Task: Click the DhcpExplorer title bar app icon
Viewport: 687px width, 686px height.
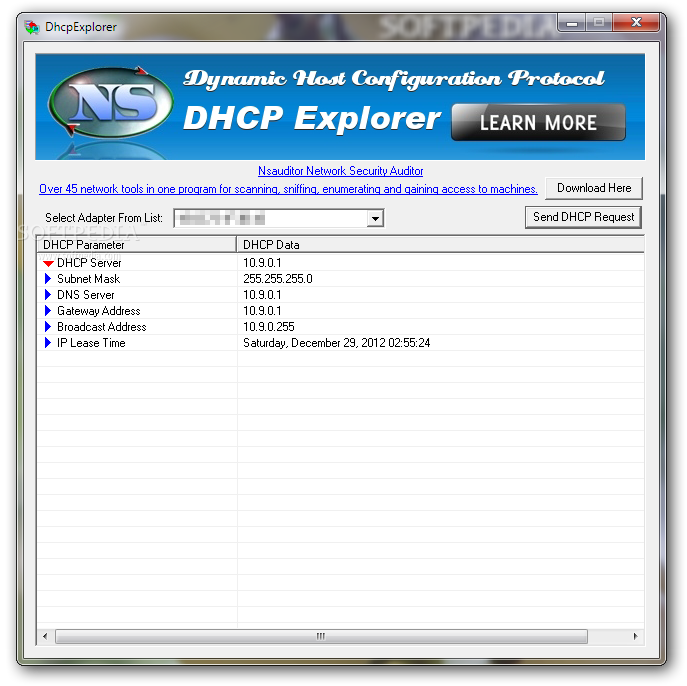Action: coord(32,27)
